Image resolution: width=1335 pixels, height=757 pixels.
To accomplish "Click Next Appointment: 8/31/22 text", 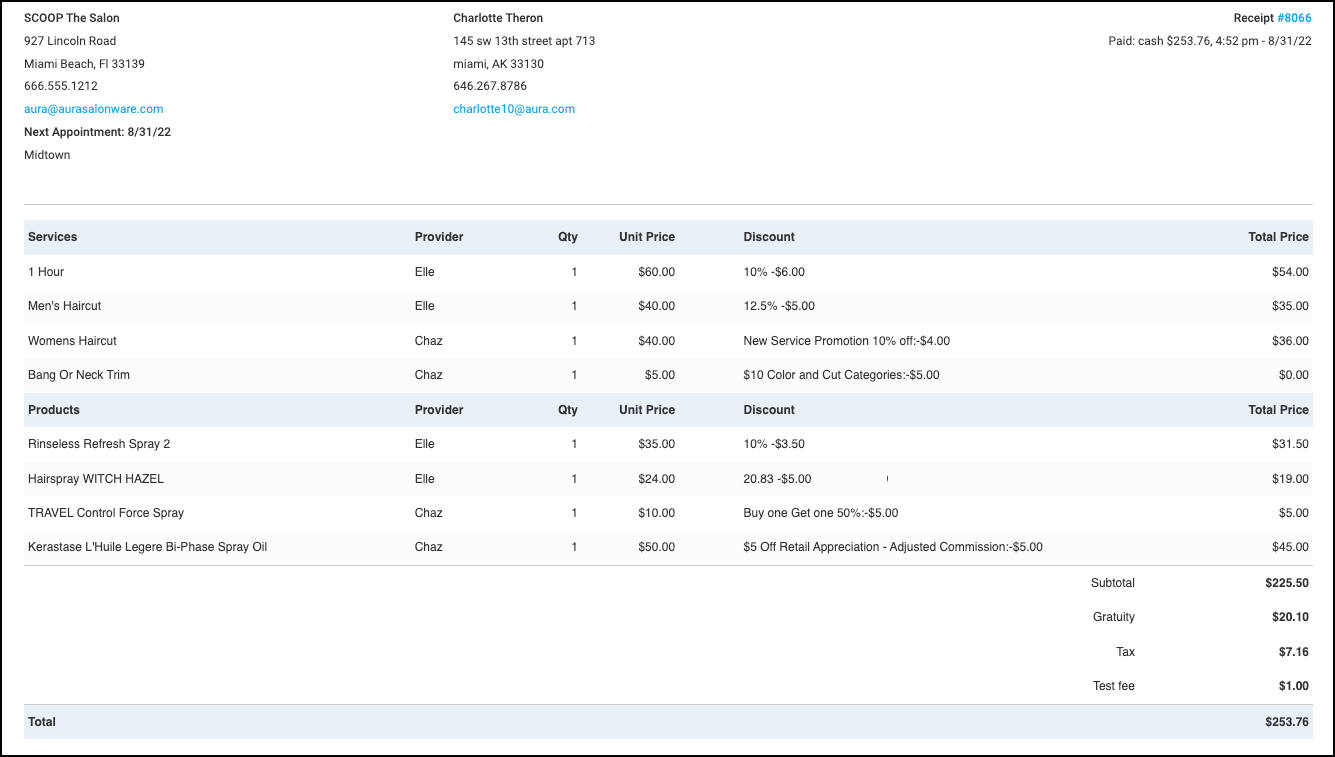I will tap(97, 132).
